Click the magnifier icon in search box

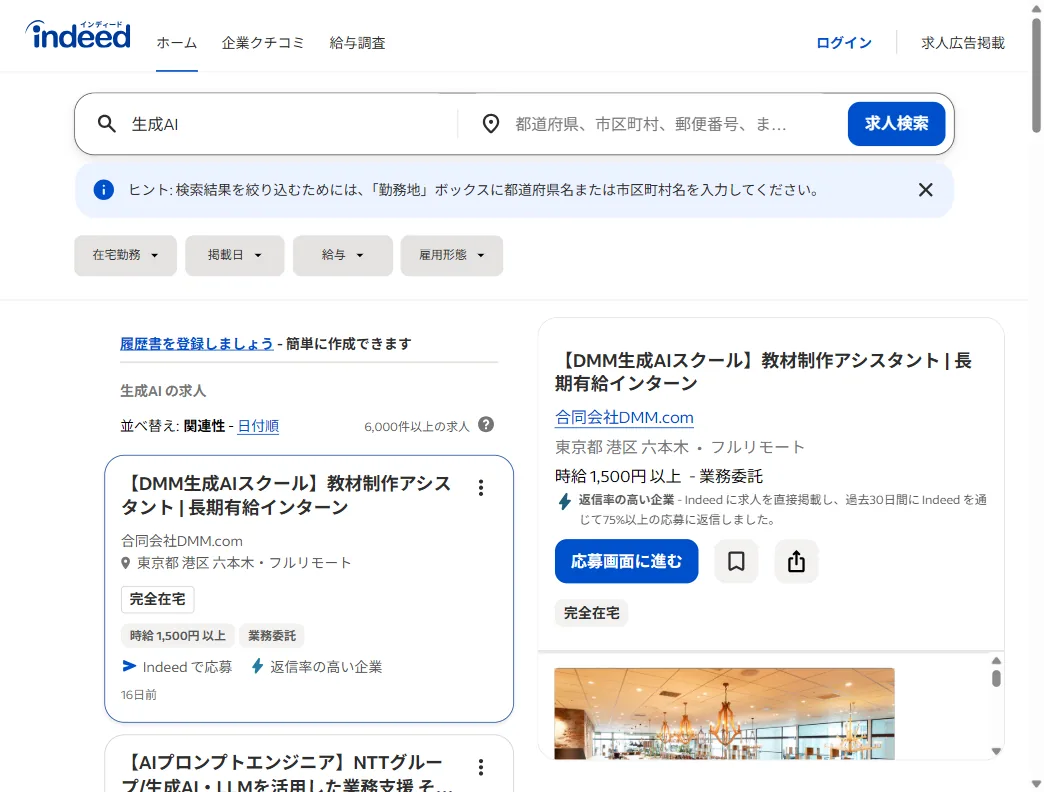tap(107, 124)
